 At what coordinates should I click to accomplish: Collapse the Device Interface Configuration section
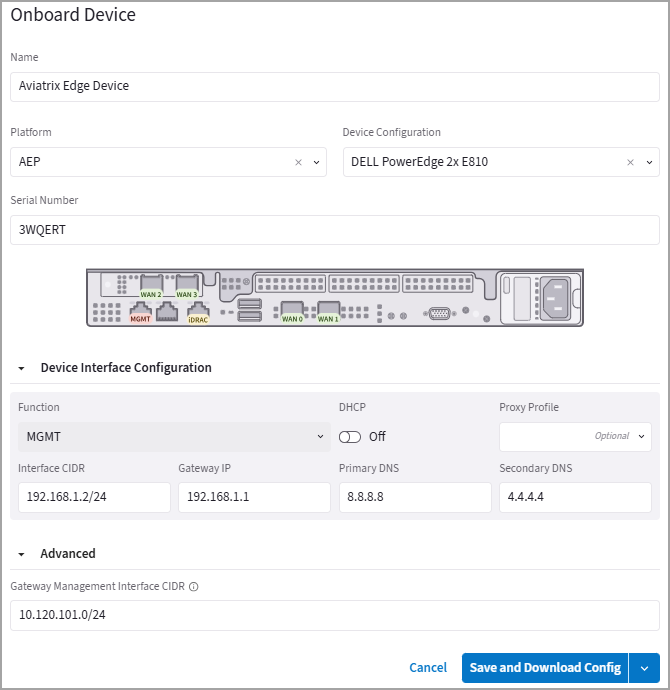point(22,368)
